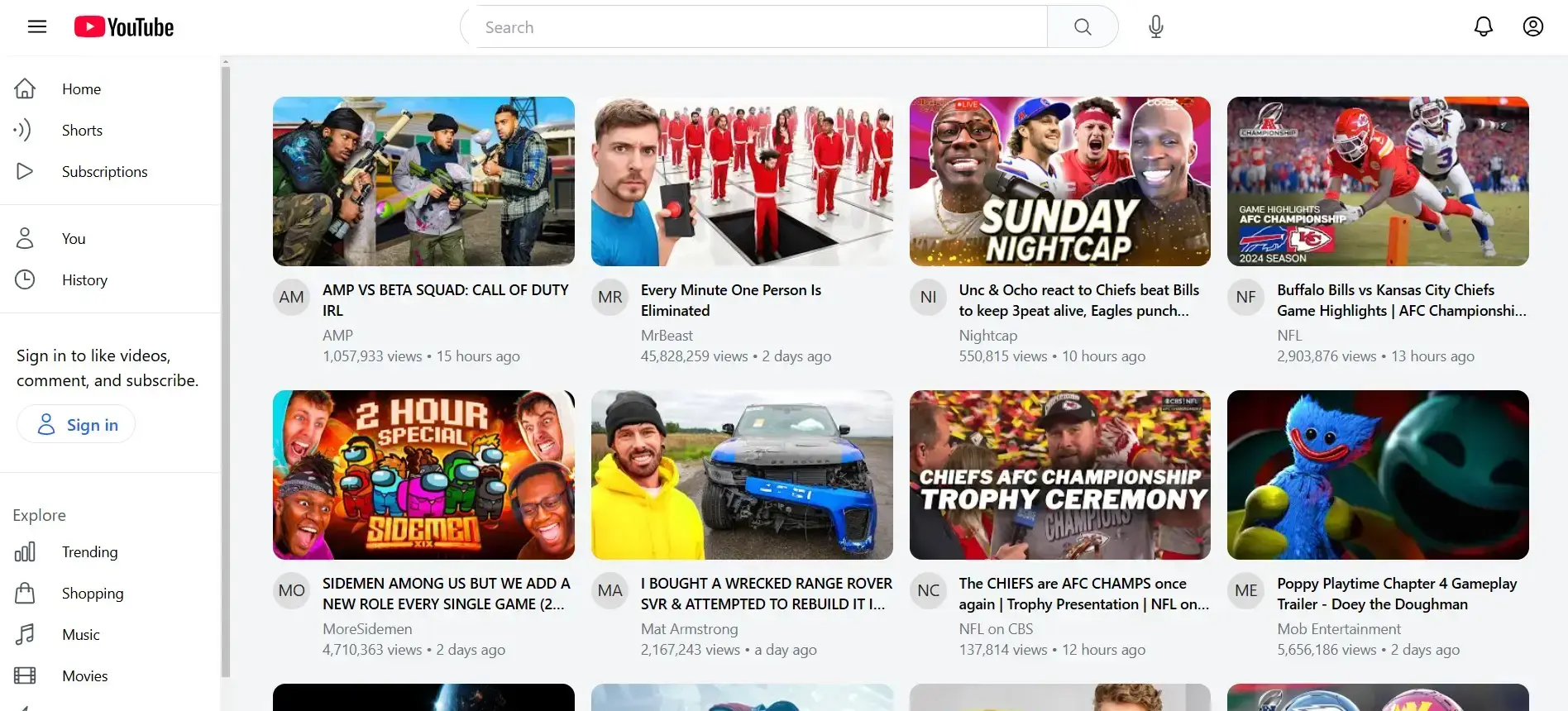1568x711 pixels.
Task: Click the Sign in button
Action: (76, 424)
